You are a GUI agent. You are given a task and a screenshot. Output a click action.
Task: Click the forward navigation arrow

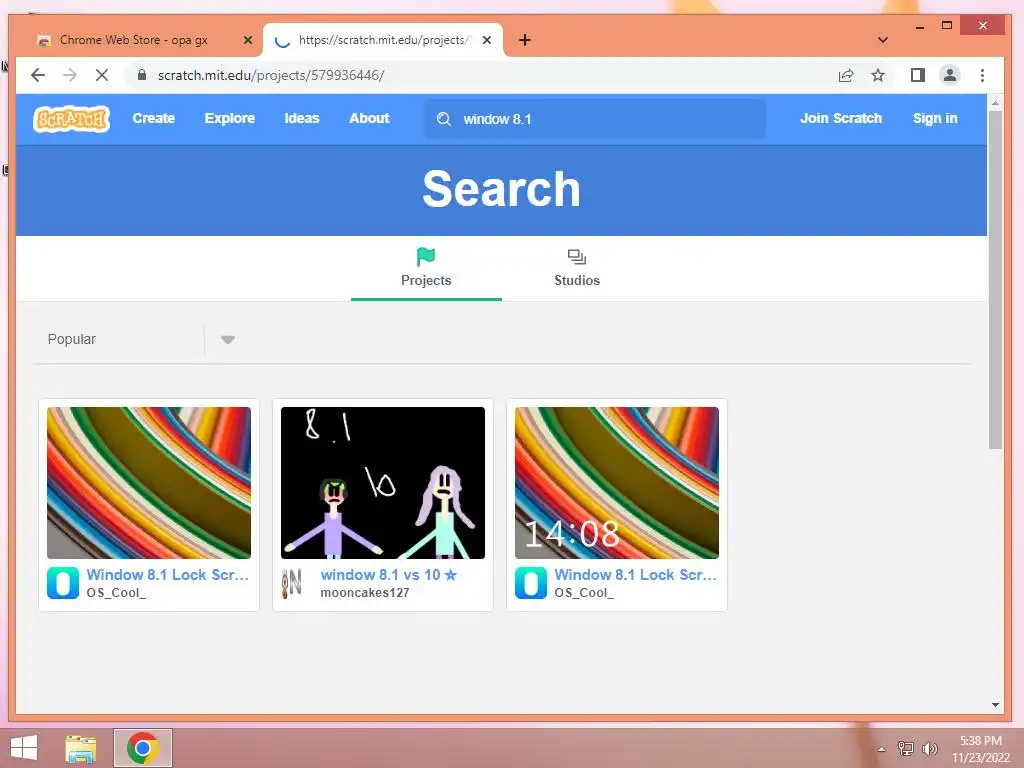click(70, 75)
